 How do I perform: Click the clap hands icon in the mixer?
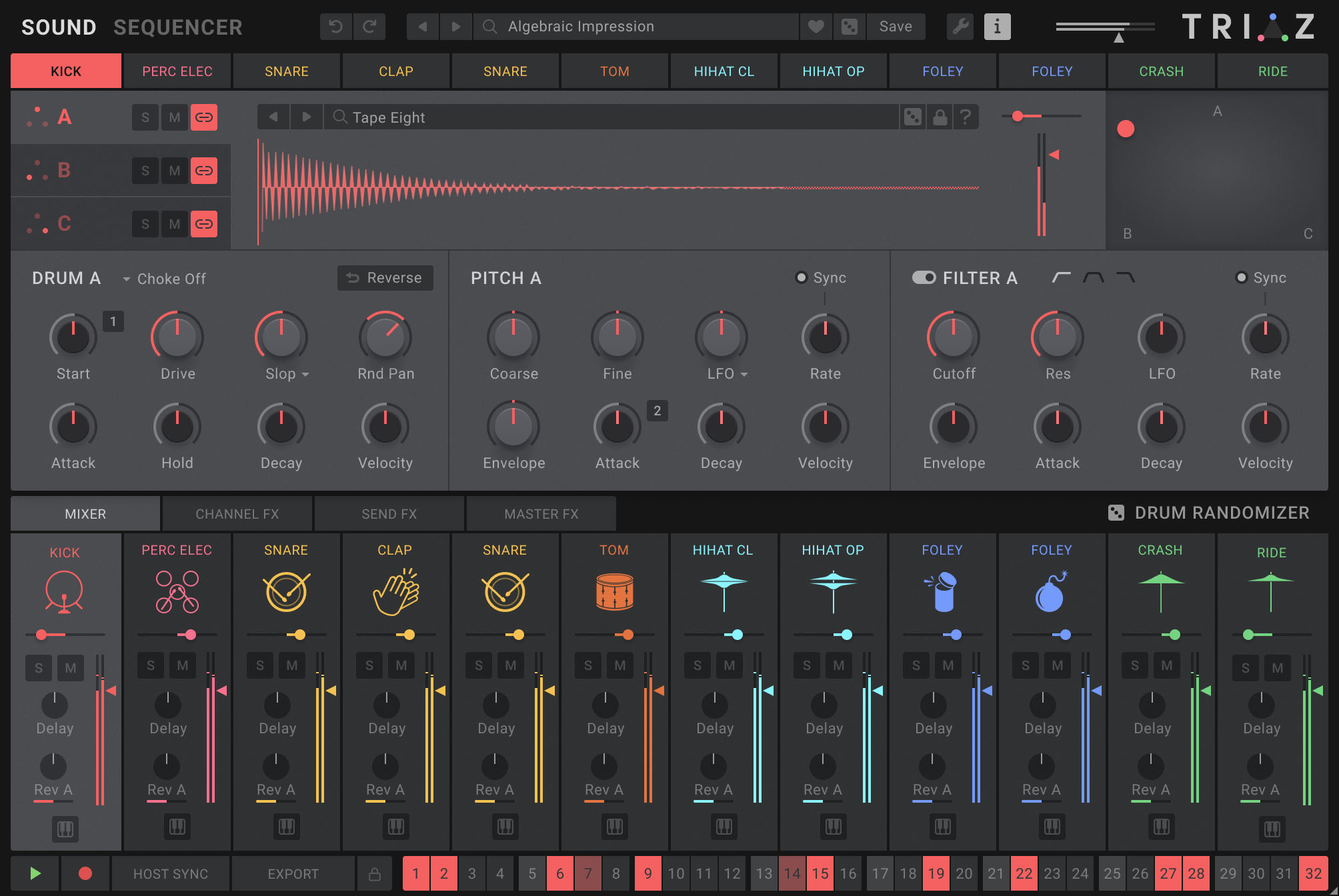click(x=395, y=590)
